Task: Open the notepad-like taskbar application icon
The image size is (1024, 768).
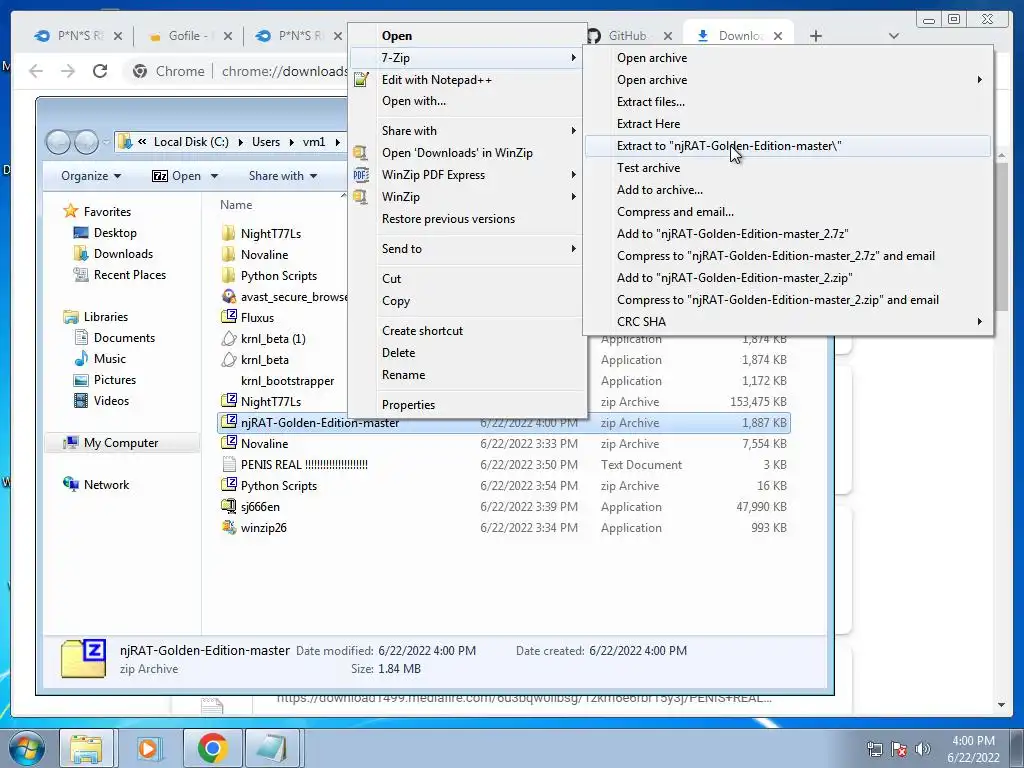Action: [x=272, y=748]
